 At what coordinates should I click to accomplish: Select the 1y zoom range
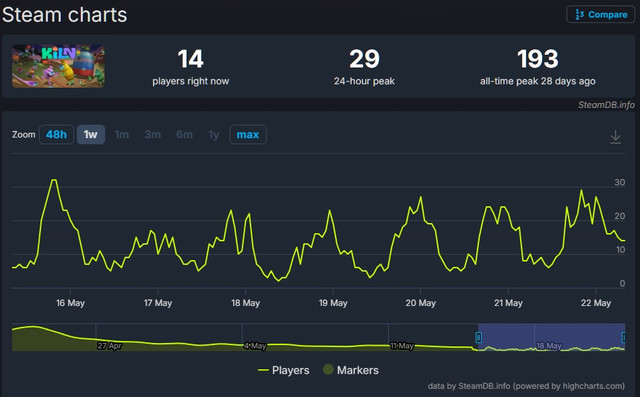coord(214,135)
